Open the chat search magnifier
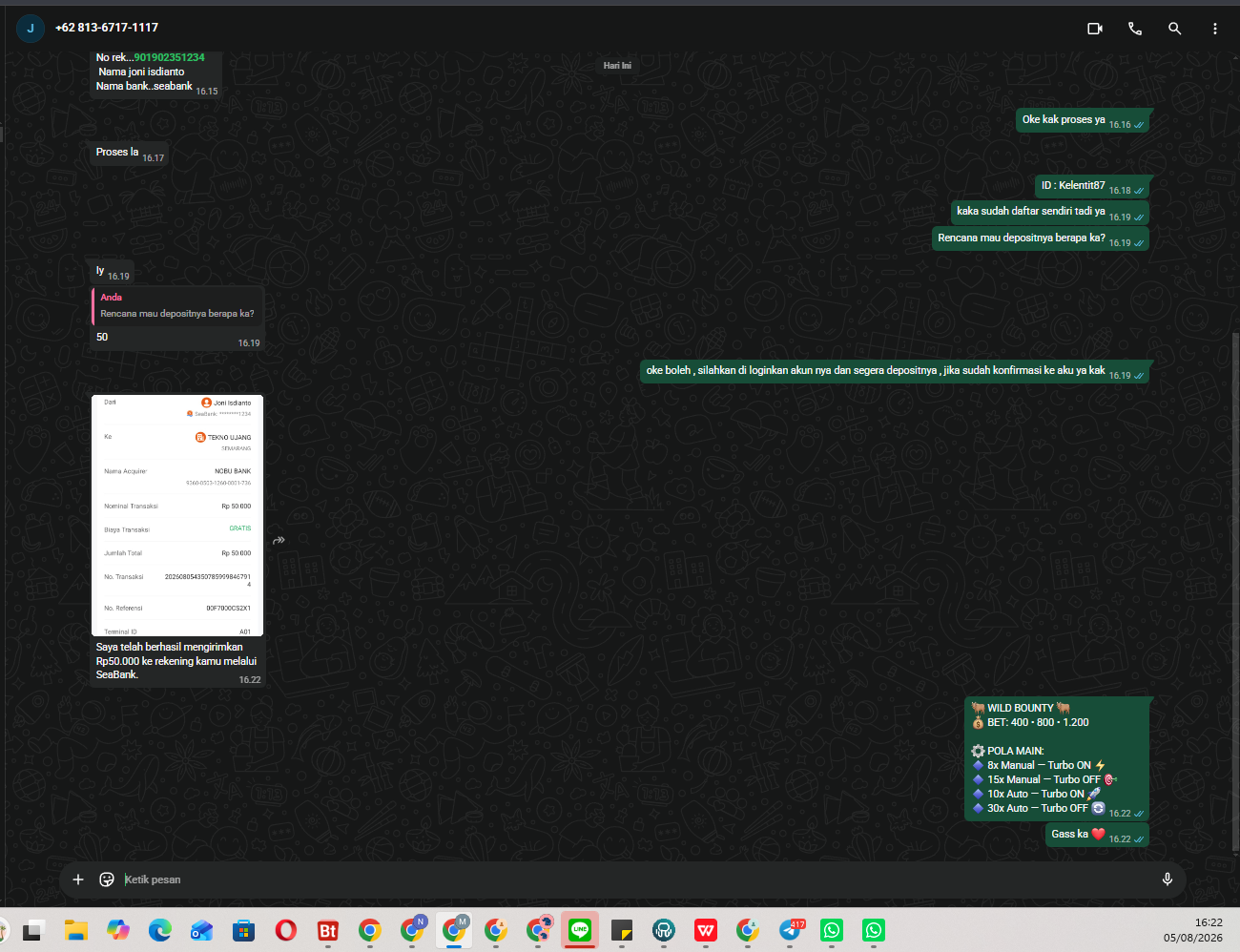Image resolution: width=1240 pixels, height=952 pixels. click(1175, 29)
